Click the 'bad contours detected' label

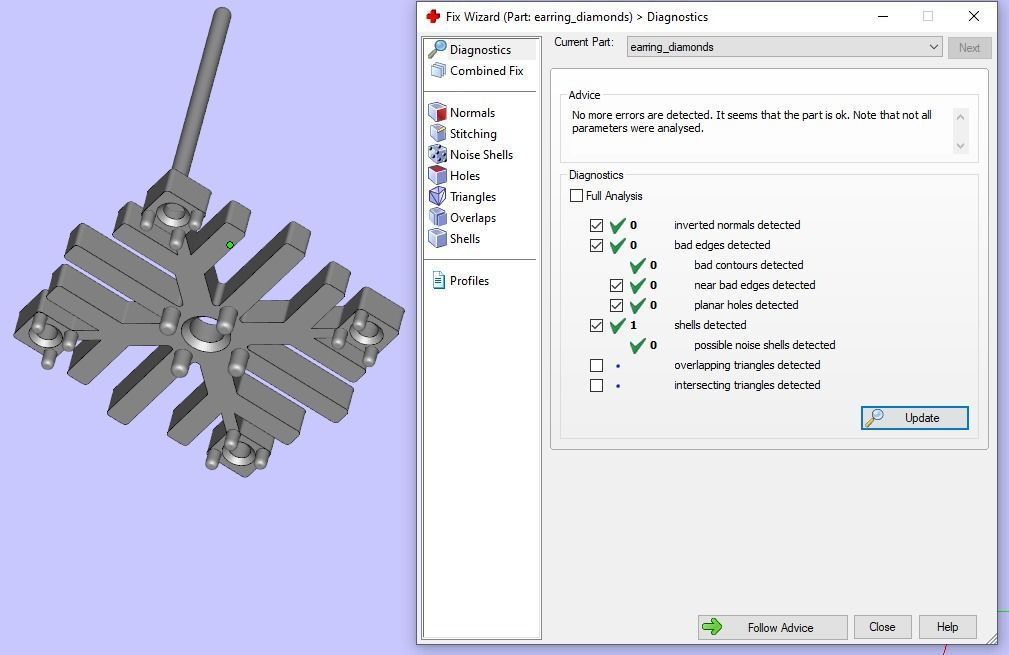click(x=748, y=265)
